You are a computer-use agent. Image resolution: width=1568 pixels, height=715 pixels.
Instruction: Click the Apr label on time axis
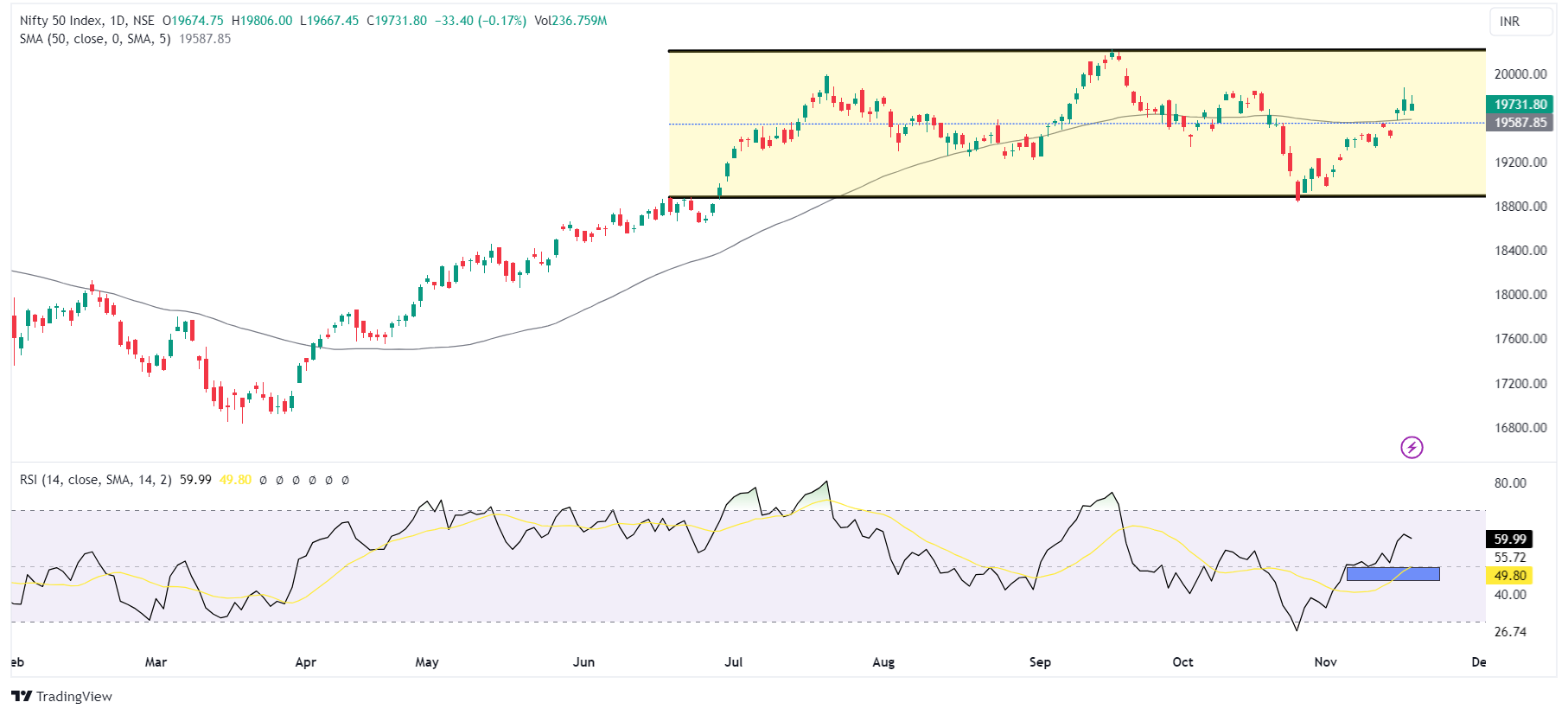coord(305,662)
